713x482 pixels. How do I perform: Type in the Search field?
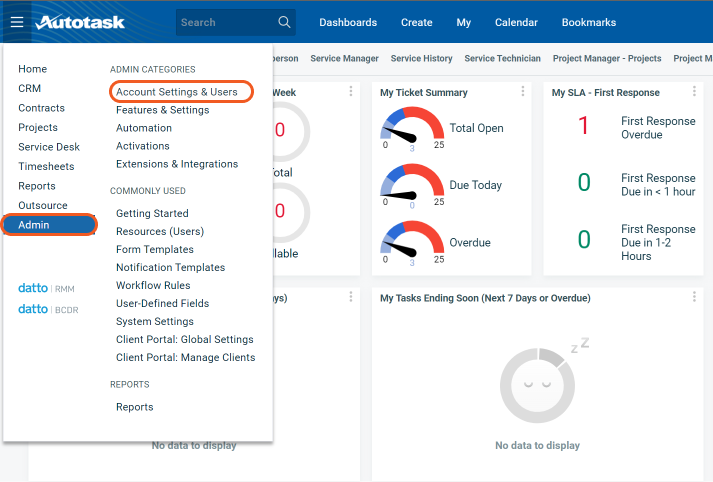225,22
